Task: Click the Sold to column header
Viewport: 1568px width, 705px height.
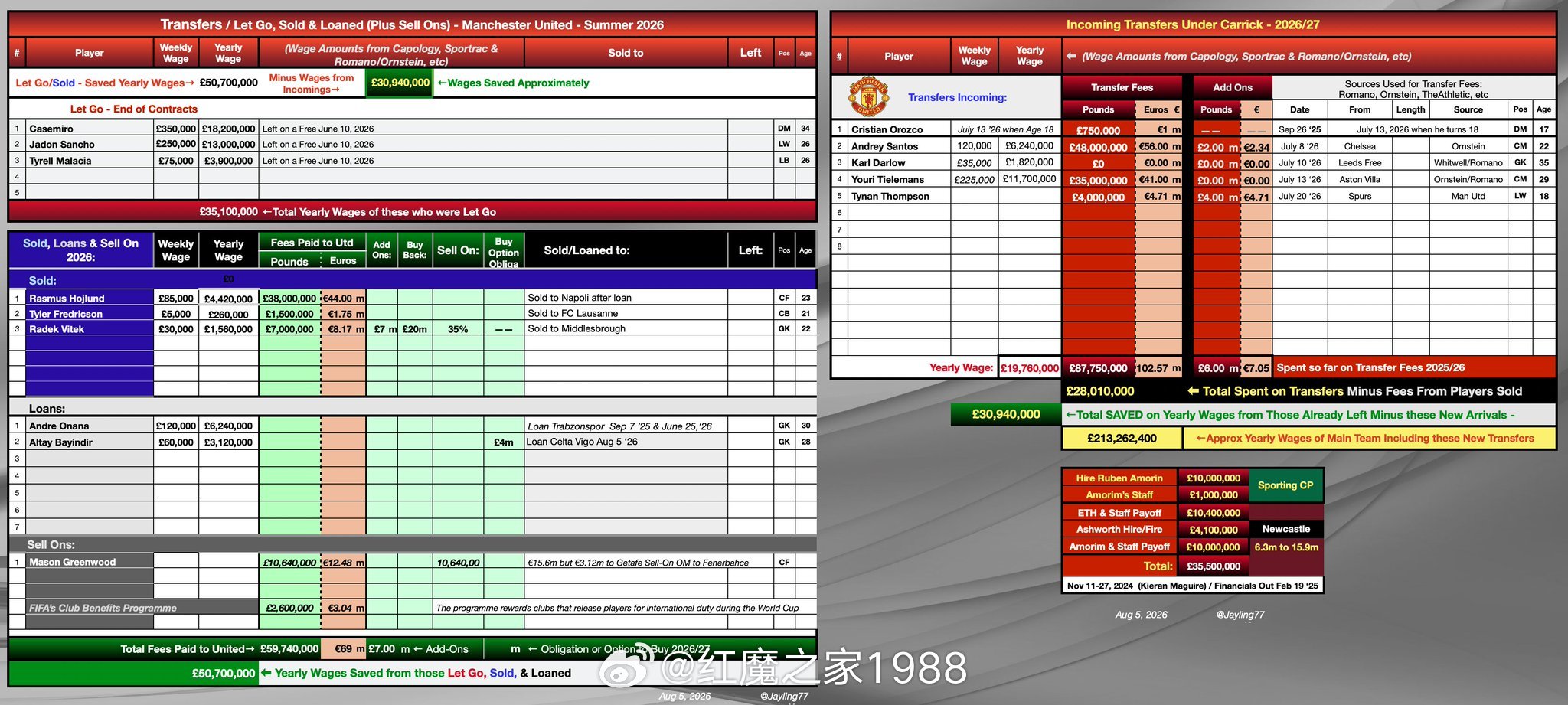Action: pos(626,53)
